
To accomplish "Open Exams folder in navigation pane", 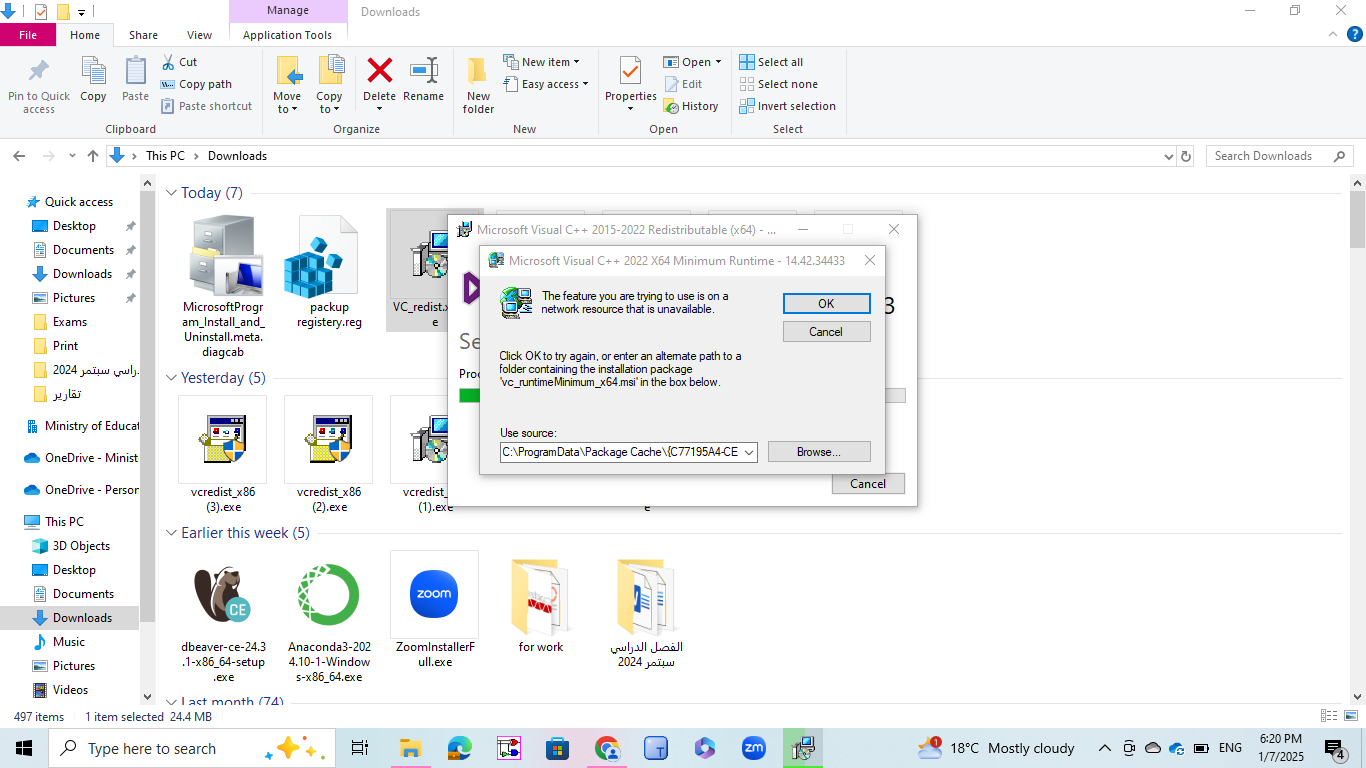I will point(69,322).
